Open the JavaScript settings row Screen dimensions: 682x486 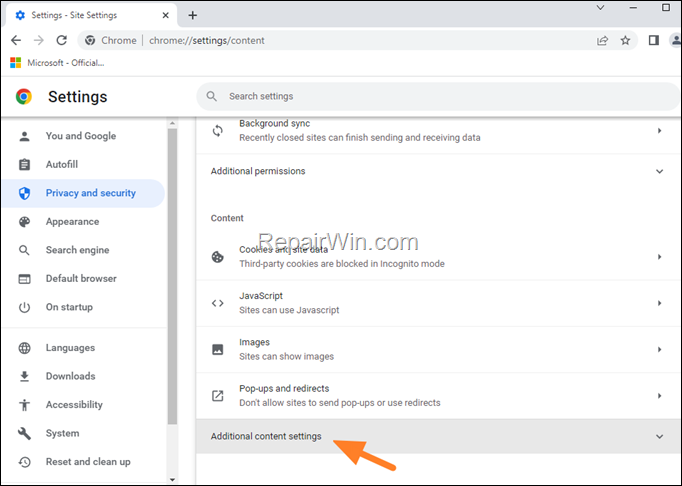point(438,303)
